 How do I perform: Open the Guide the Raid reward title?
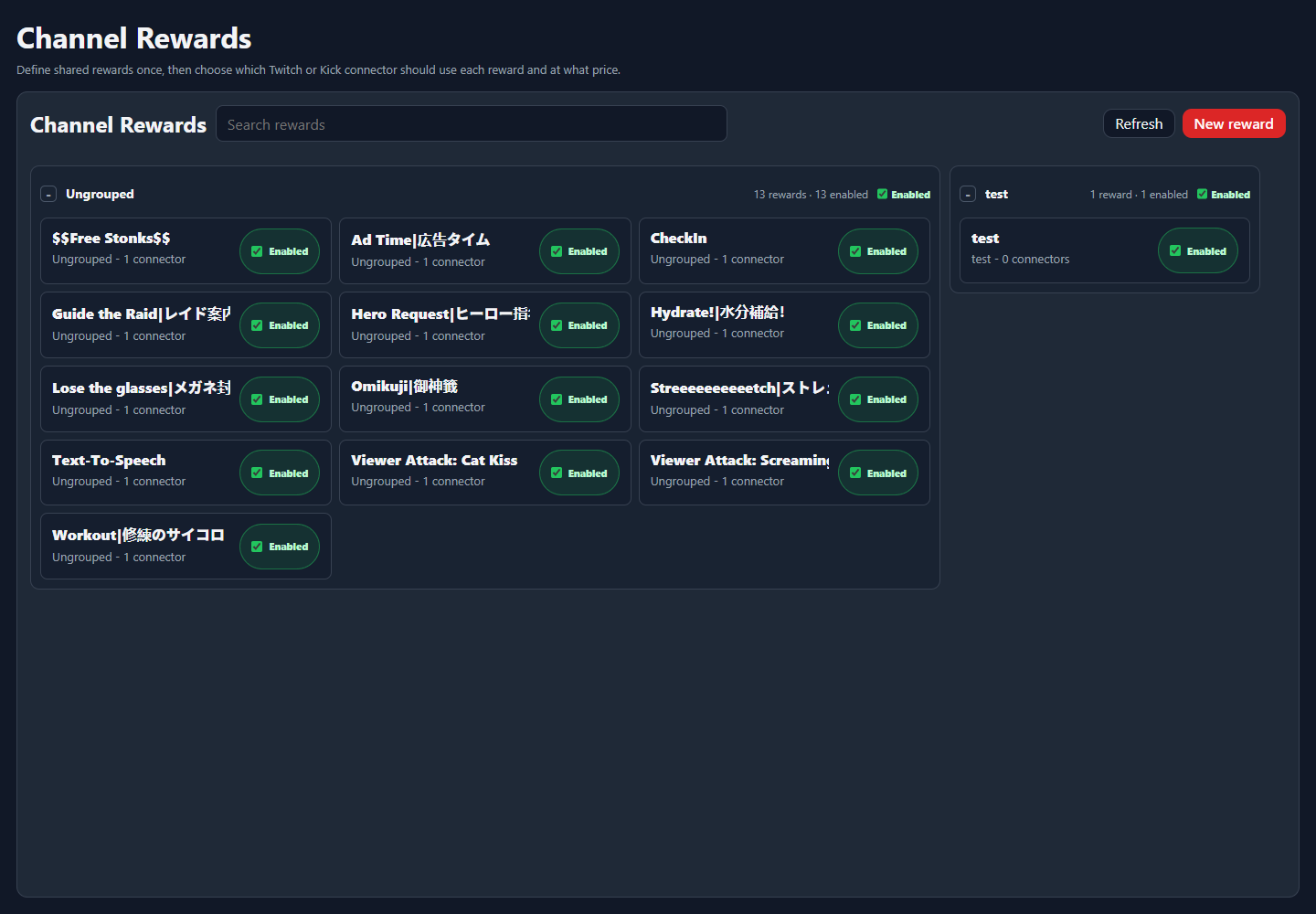click(141, 314)
